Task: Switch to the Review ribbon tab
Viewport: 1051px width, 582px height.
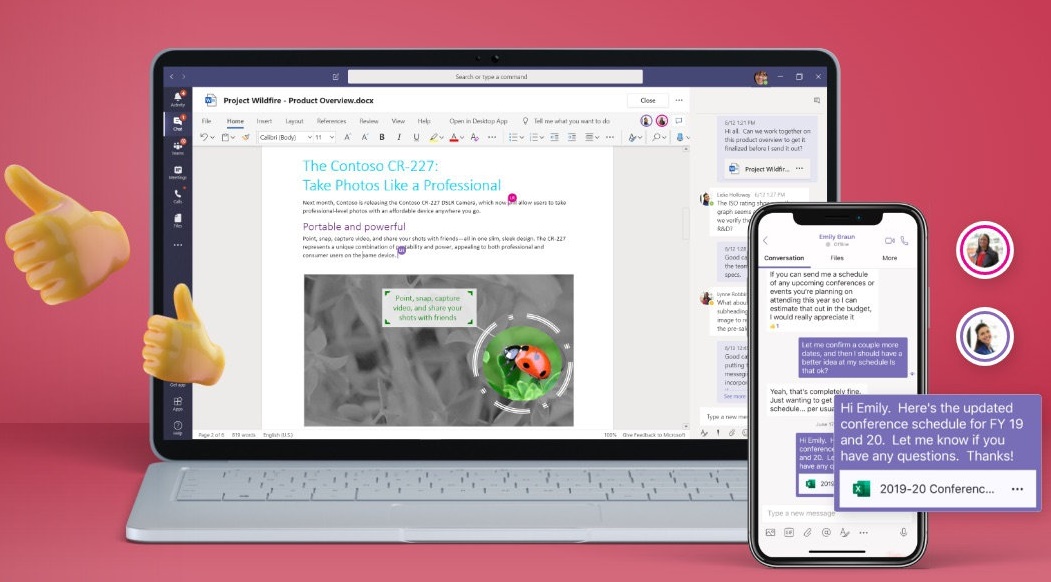Action: point(369,121)
